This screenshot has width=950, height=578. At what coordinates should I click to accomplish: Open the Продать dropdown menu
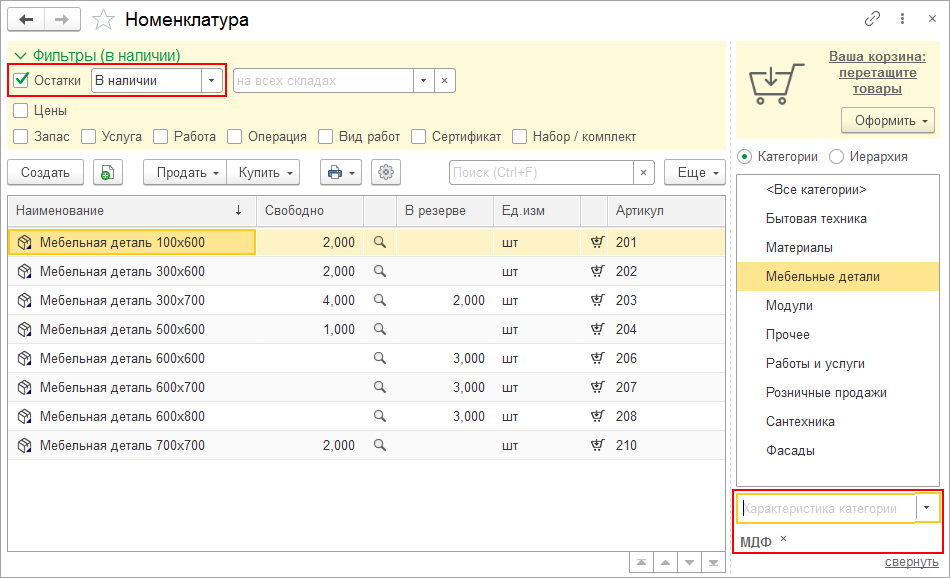(185, 173)
